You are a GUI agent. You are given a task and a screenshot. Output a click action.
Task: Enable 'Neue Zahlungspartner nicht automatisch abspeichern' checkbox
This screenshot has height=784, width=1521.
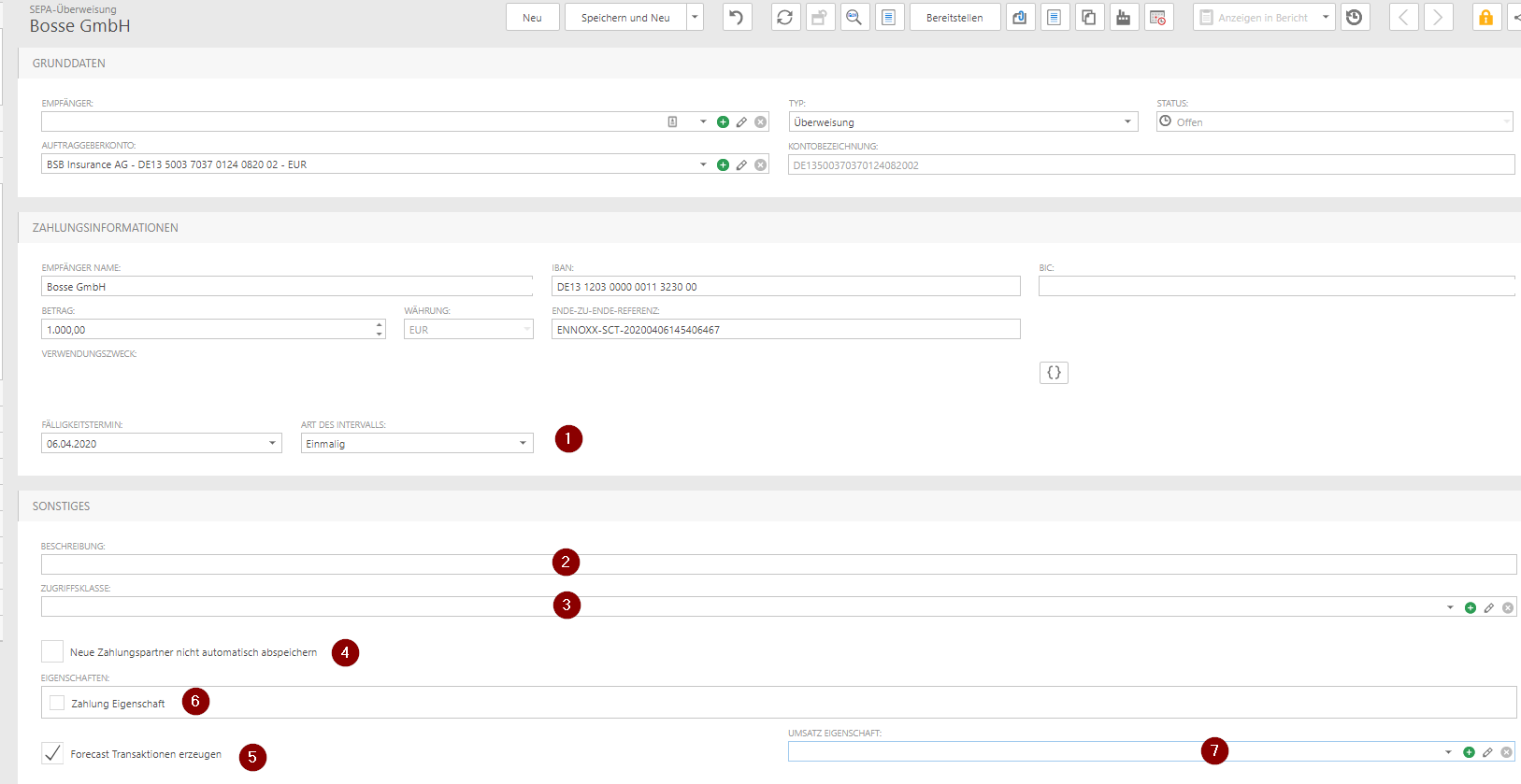tap(53, 651)
